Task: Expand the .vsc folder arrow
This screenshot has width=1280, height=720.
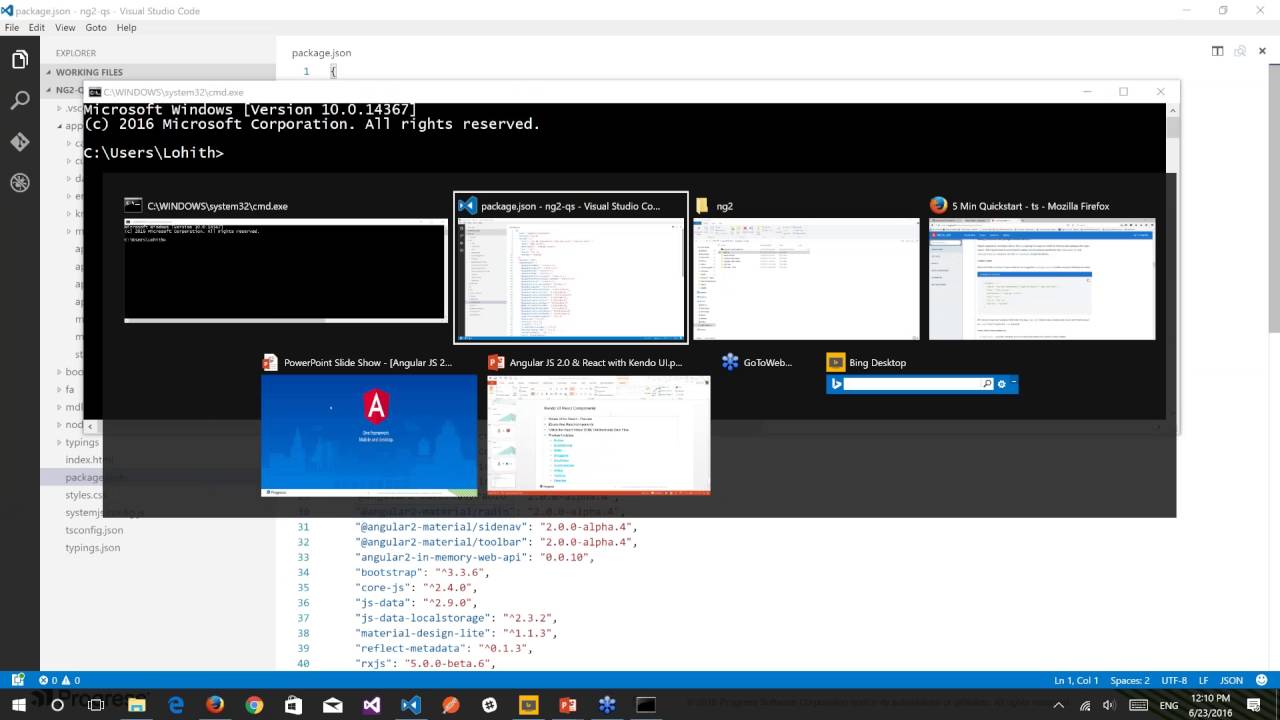Action: click(x=59, y=108)
